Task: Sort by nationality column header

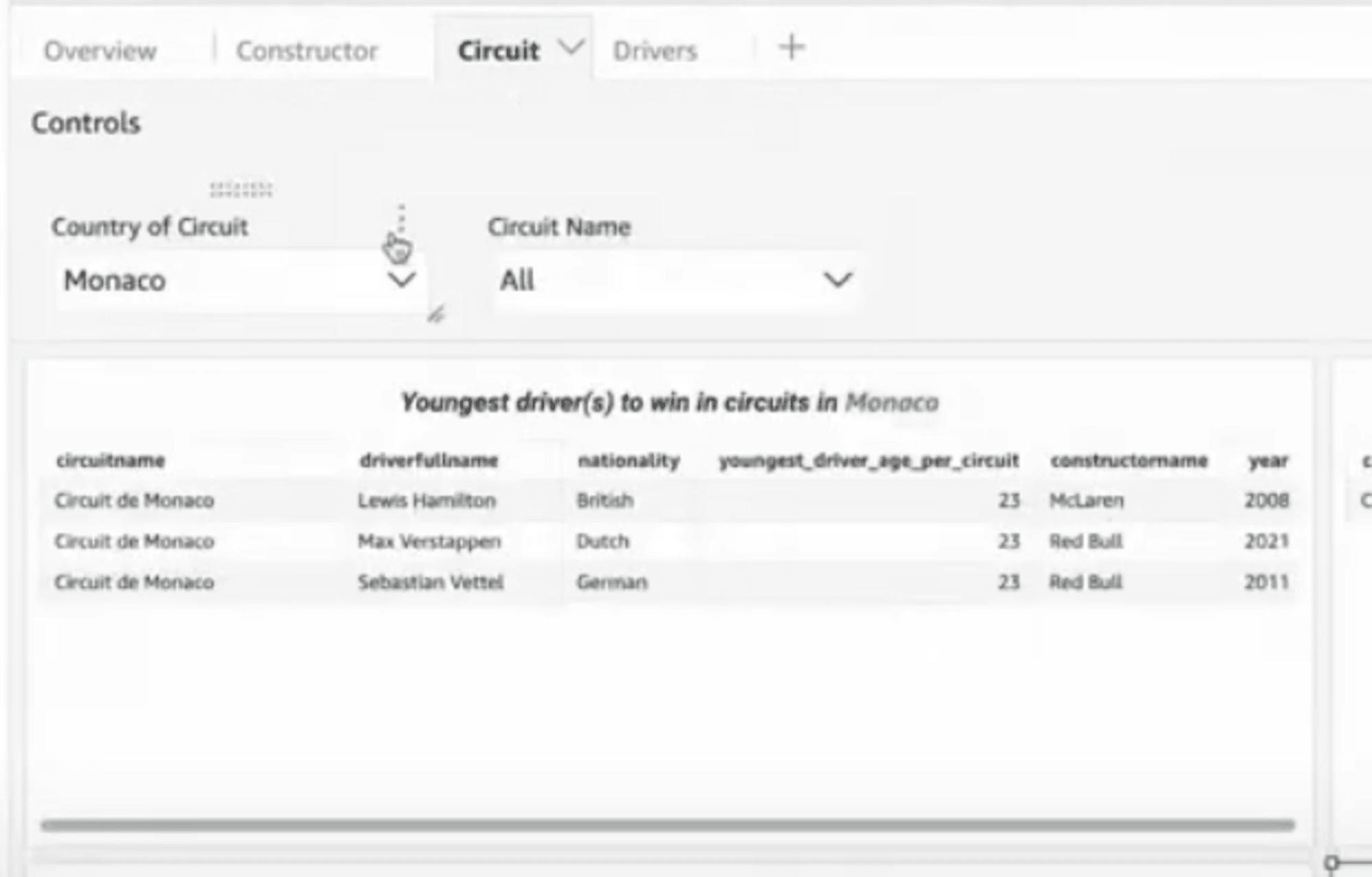Action: point(628,460)
